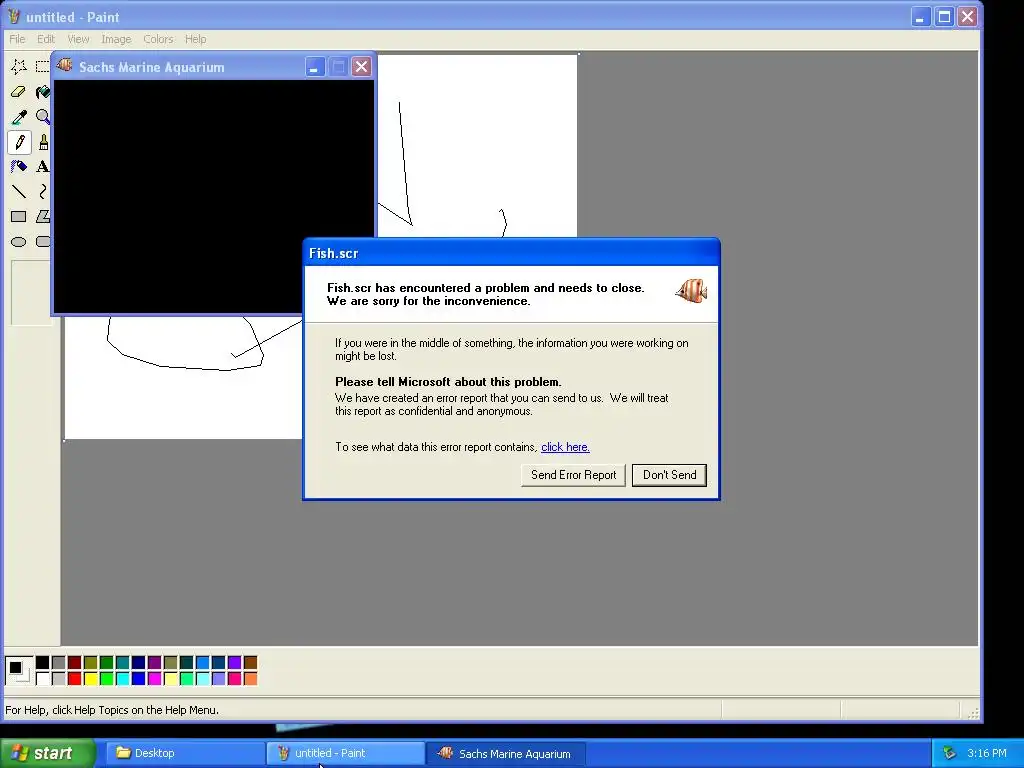1024x768 pixels.
Task: Click the taskbar clock showing 3:16 PM
Action: (x=987, y=753)
